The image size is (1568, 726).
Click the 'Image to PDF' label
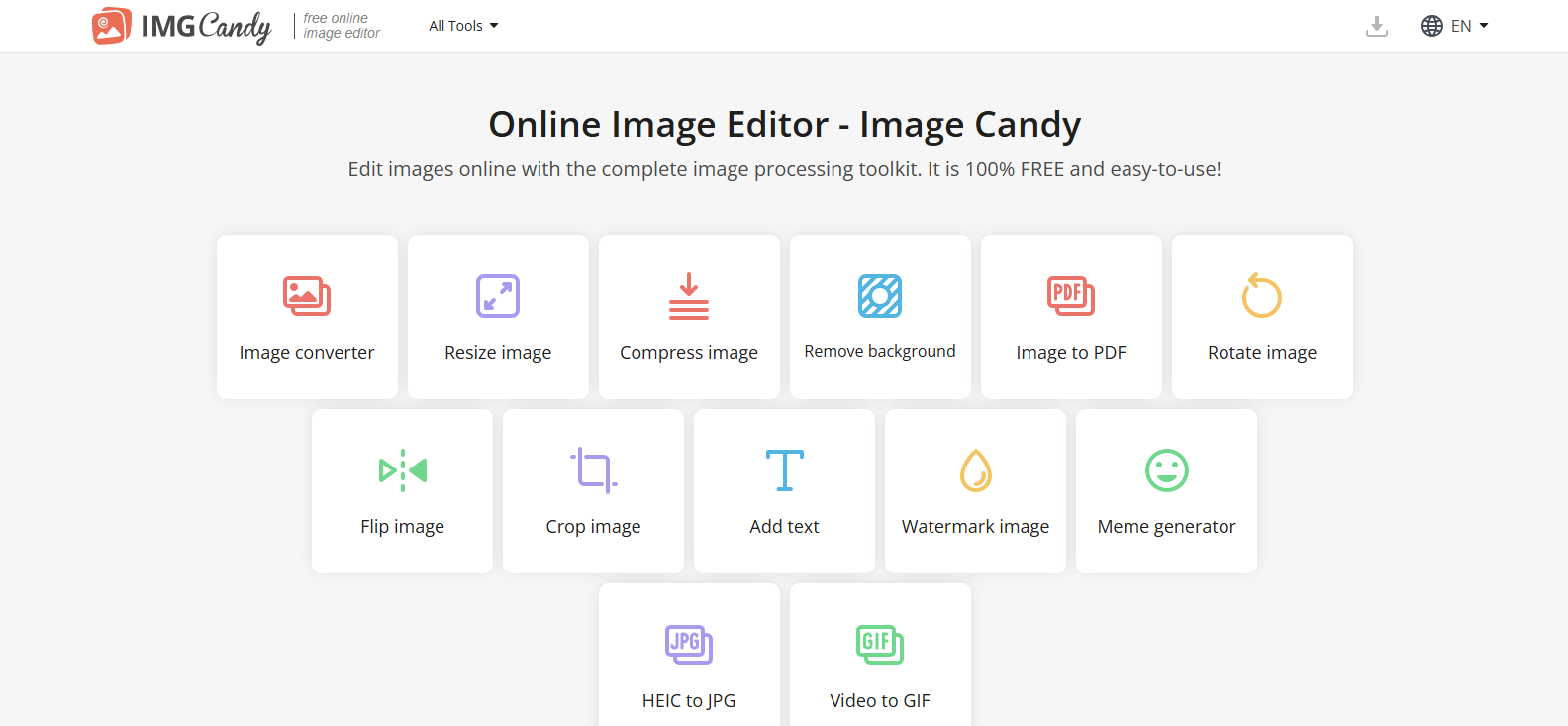click(1071, 353)
